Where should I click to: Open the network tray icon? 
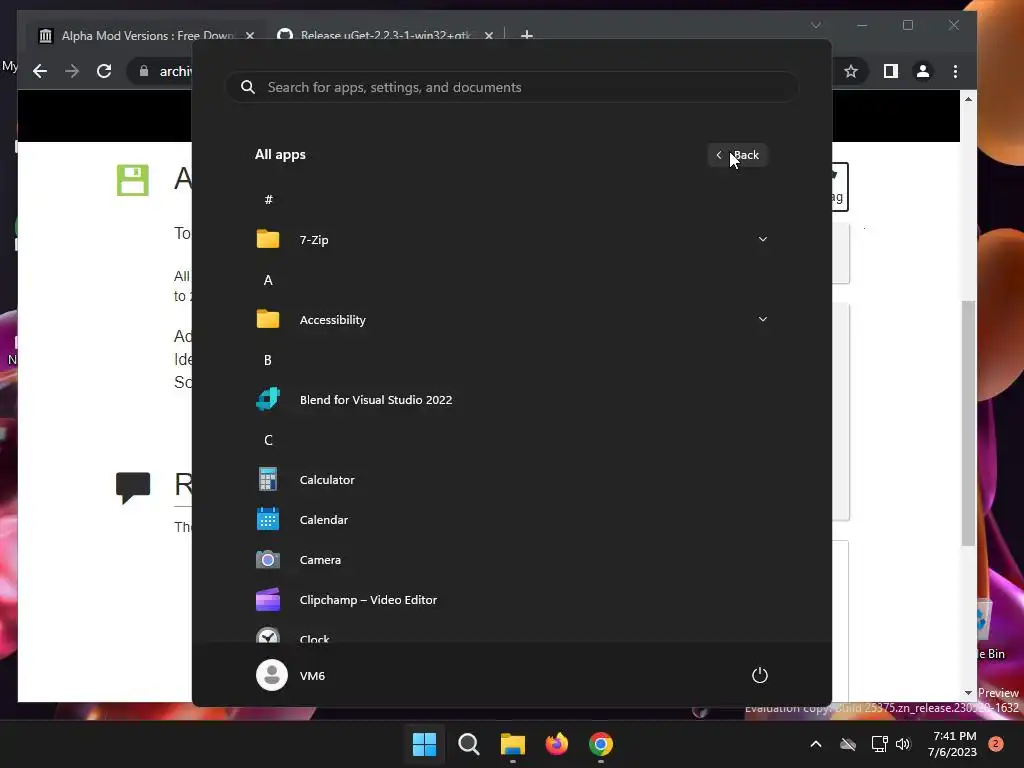tap(880, 744)
